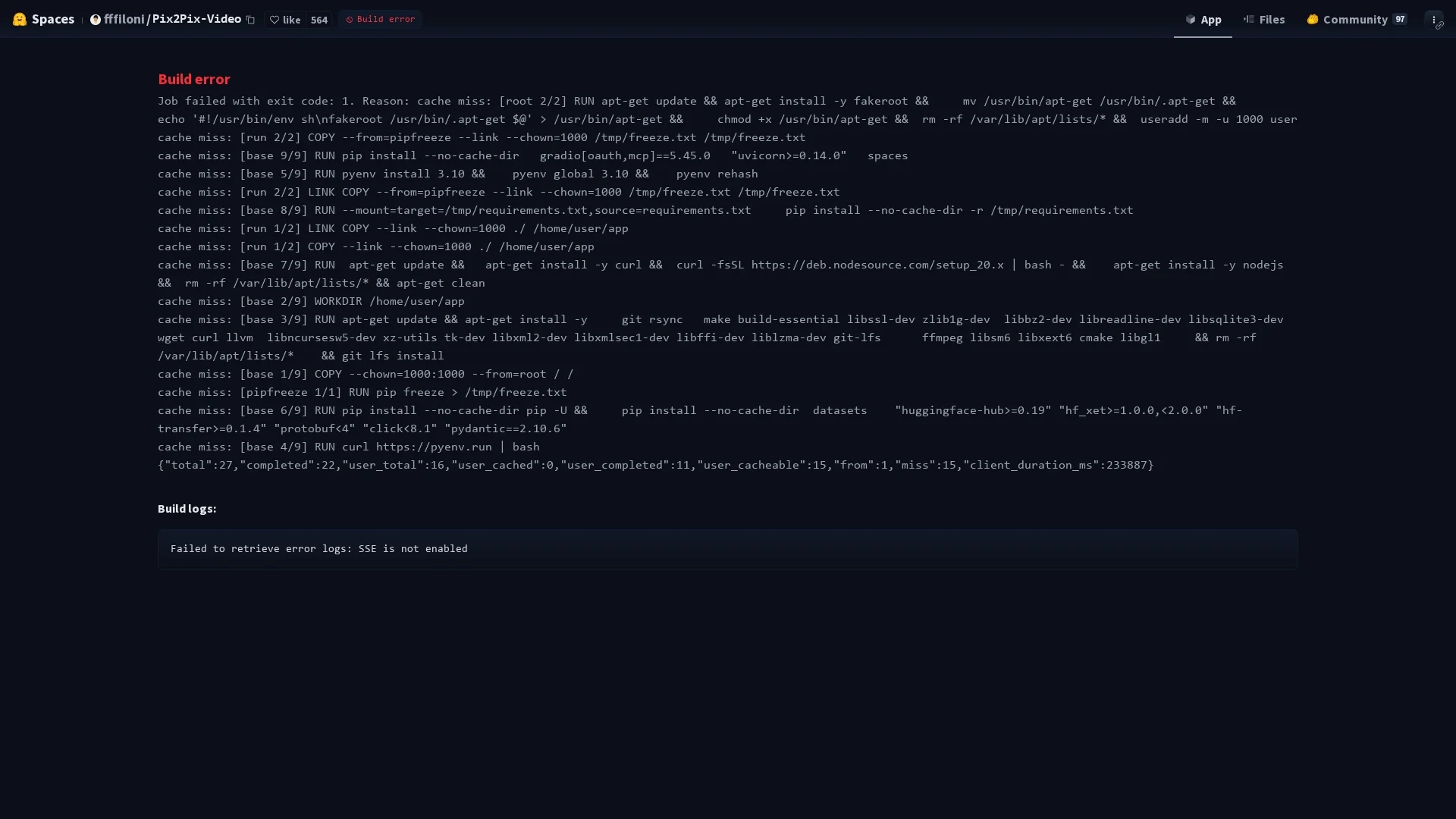Click the link chain icon in corner
Viewport: 1456px width, 819px height.
pyautogui.click(x=1439, y=25)
